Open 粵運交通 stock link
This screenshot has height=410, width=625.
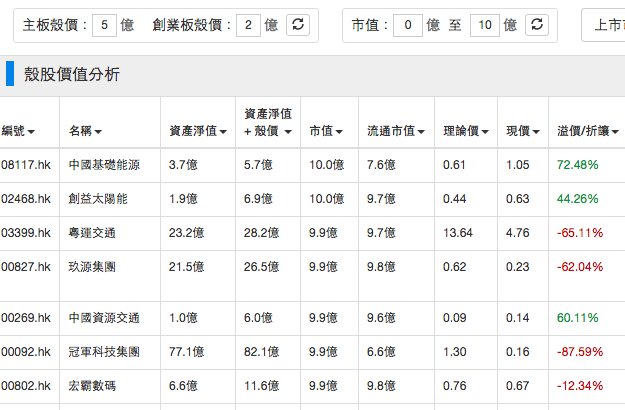pyautogui.click(x=92, y=233)
